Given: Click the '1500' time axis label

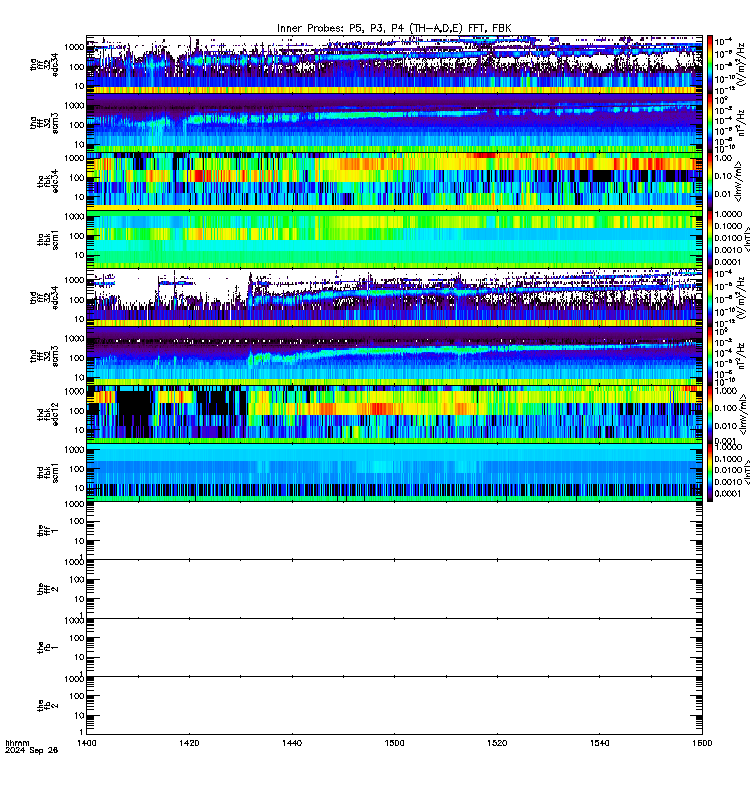Looking at the screenshot, I should coord(394,743).
